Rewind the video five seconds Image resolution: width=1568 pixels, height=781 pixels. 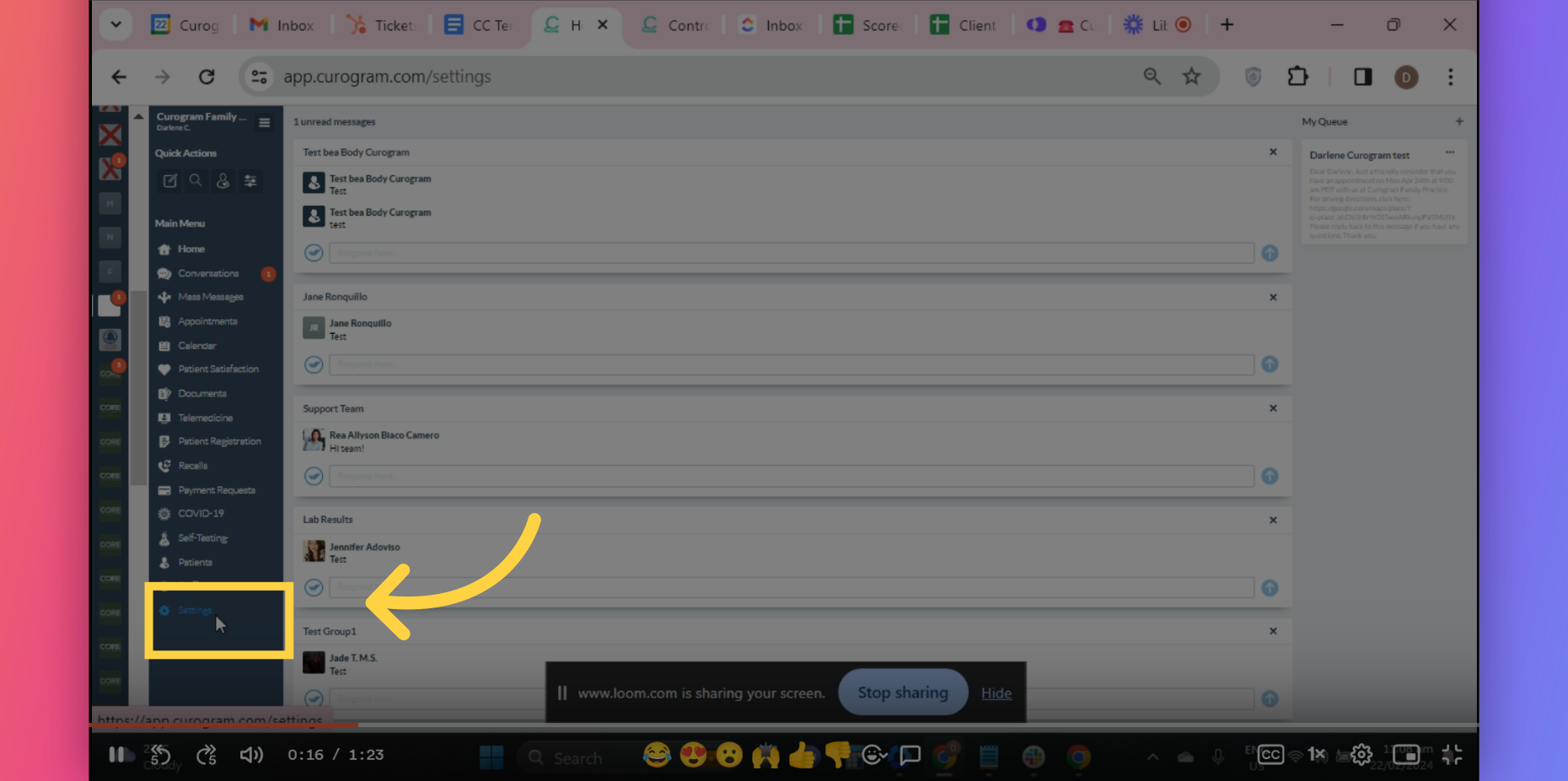[x=161, y=755]
